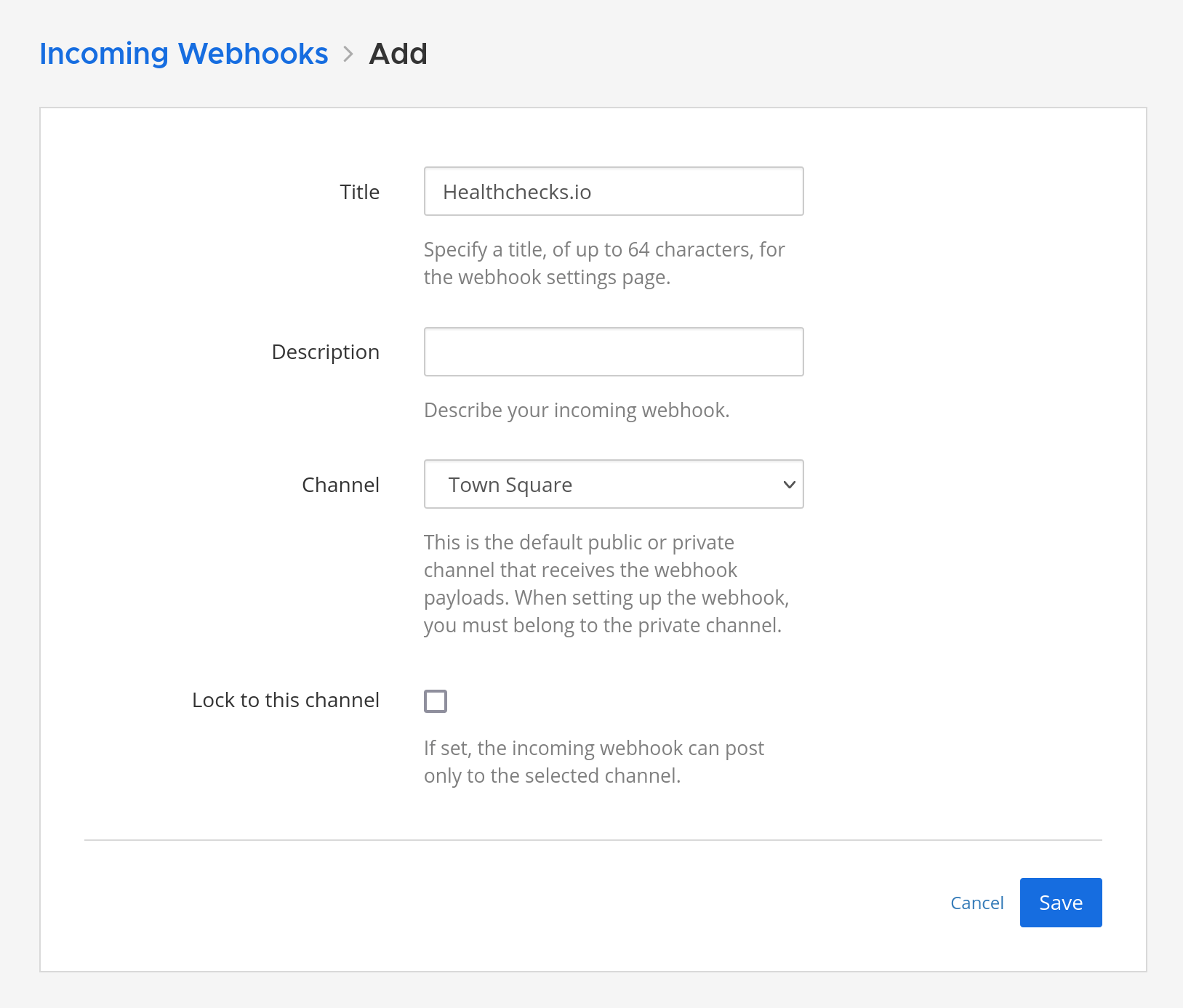Screen dimensions: 1183x1008
Task: Click the Description field label
Action: pyautogui.click(x=325, y=352)
